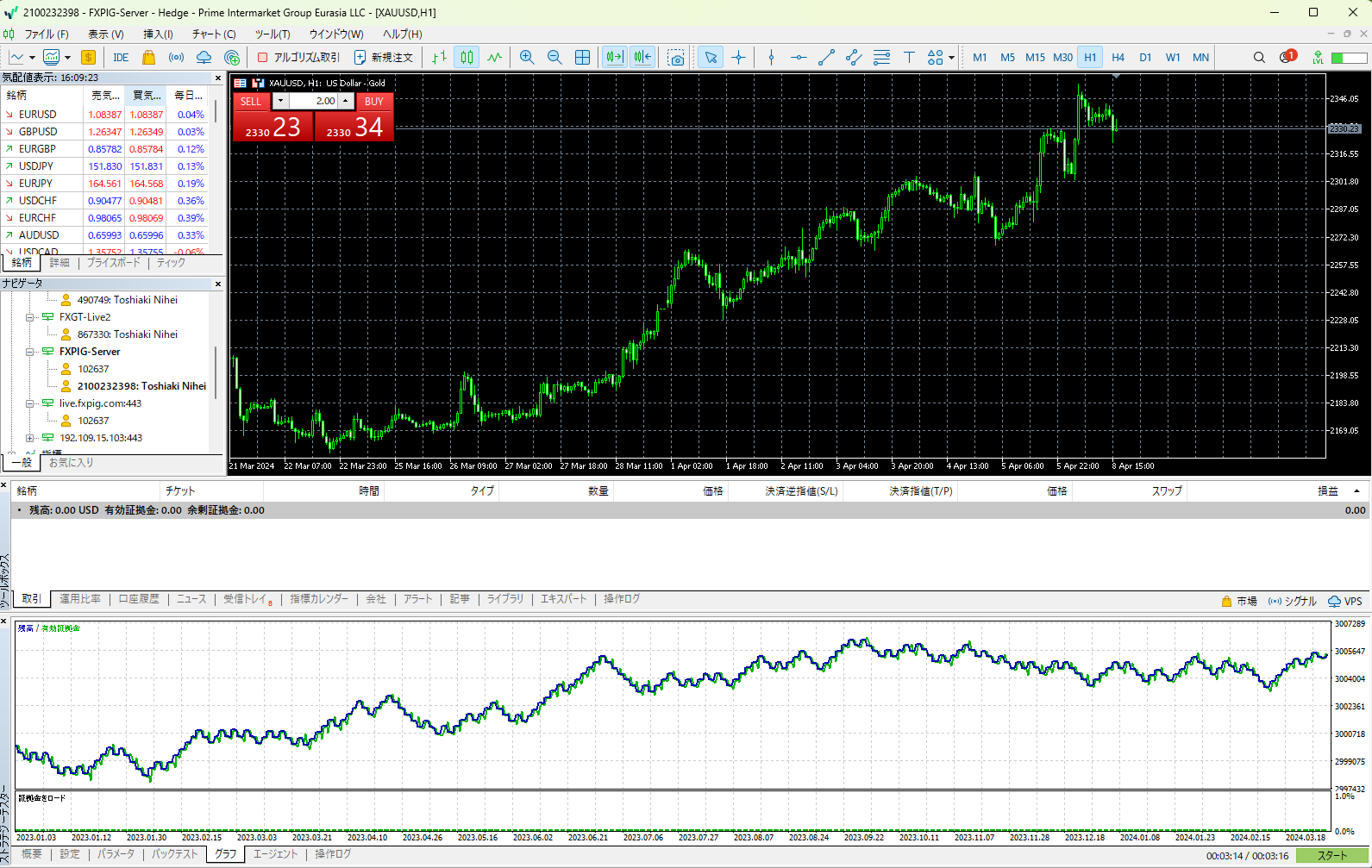Select D1 timeframe
This screenshot has height=868, width=1372.
click(1145, 58)
